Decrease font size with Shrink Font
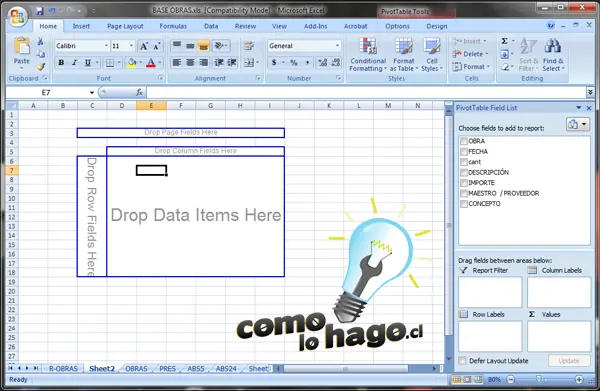The height and width of the screenshot is (391, 600). pos(156,46)
